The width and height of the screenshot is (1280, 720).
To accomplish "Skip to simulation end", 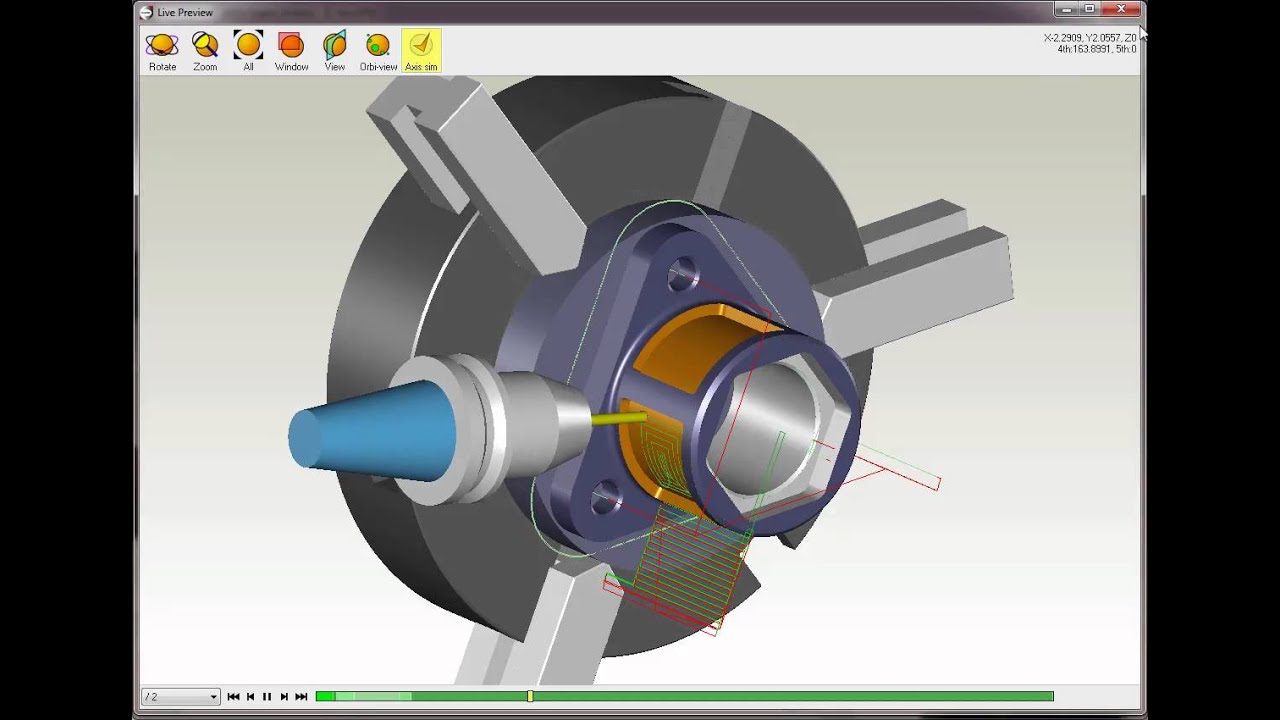I will (x=301, y=696).
